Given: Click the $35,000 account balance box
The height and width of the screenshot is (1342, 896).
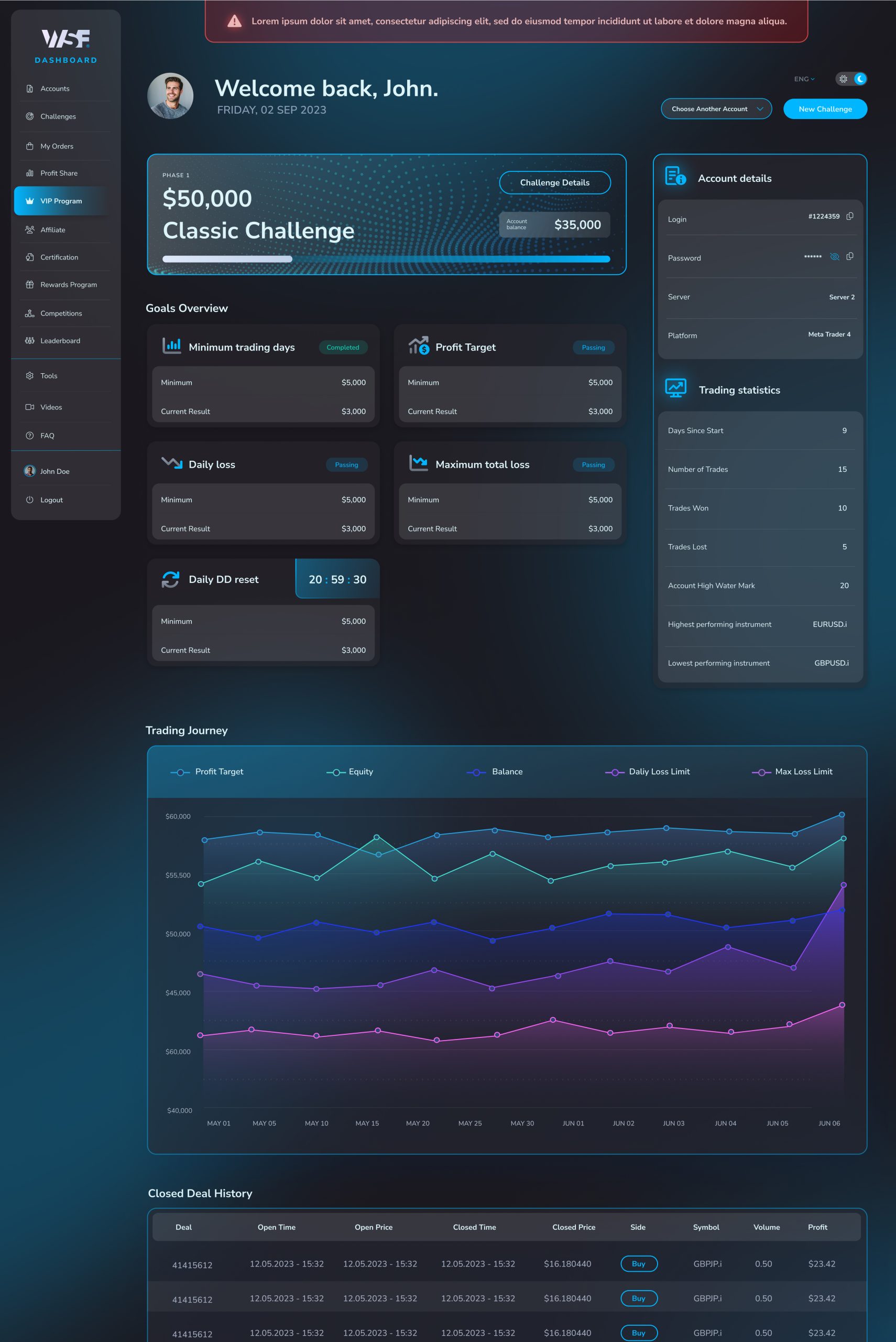Looking at the screenshot, I should click(554, 224).
